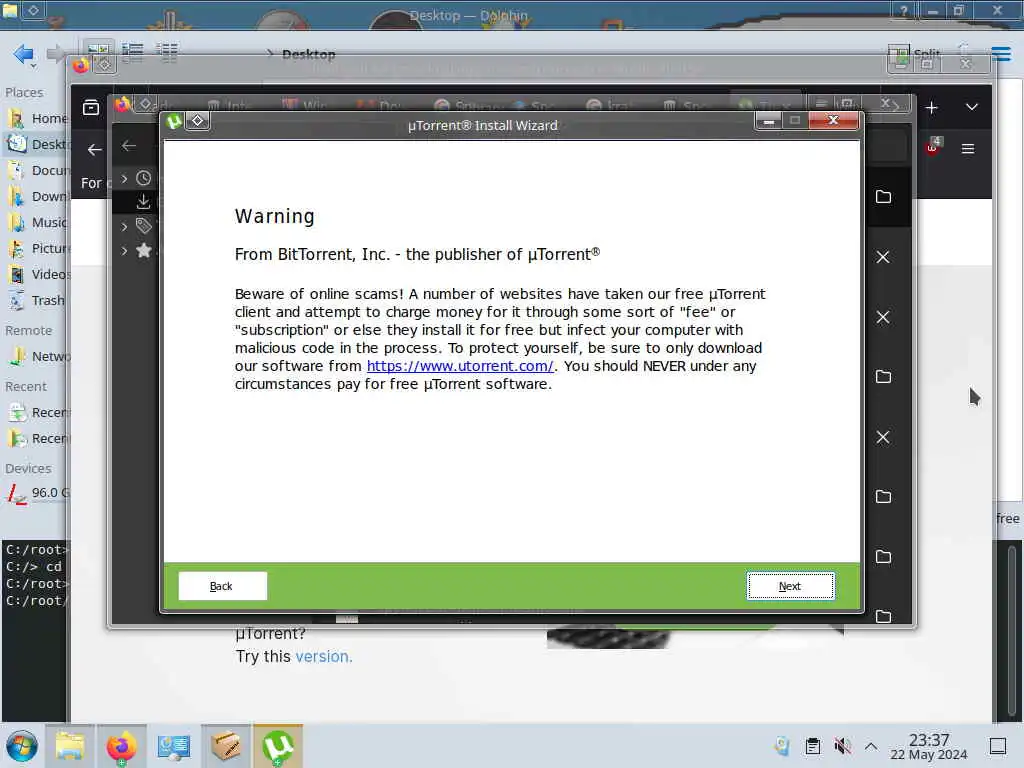Click the show desktop button on taskbar

[x=998, y=746]
